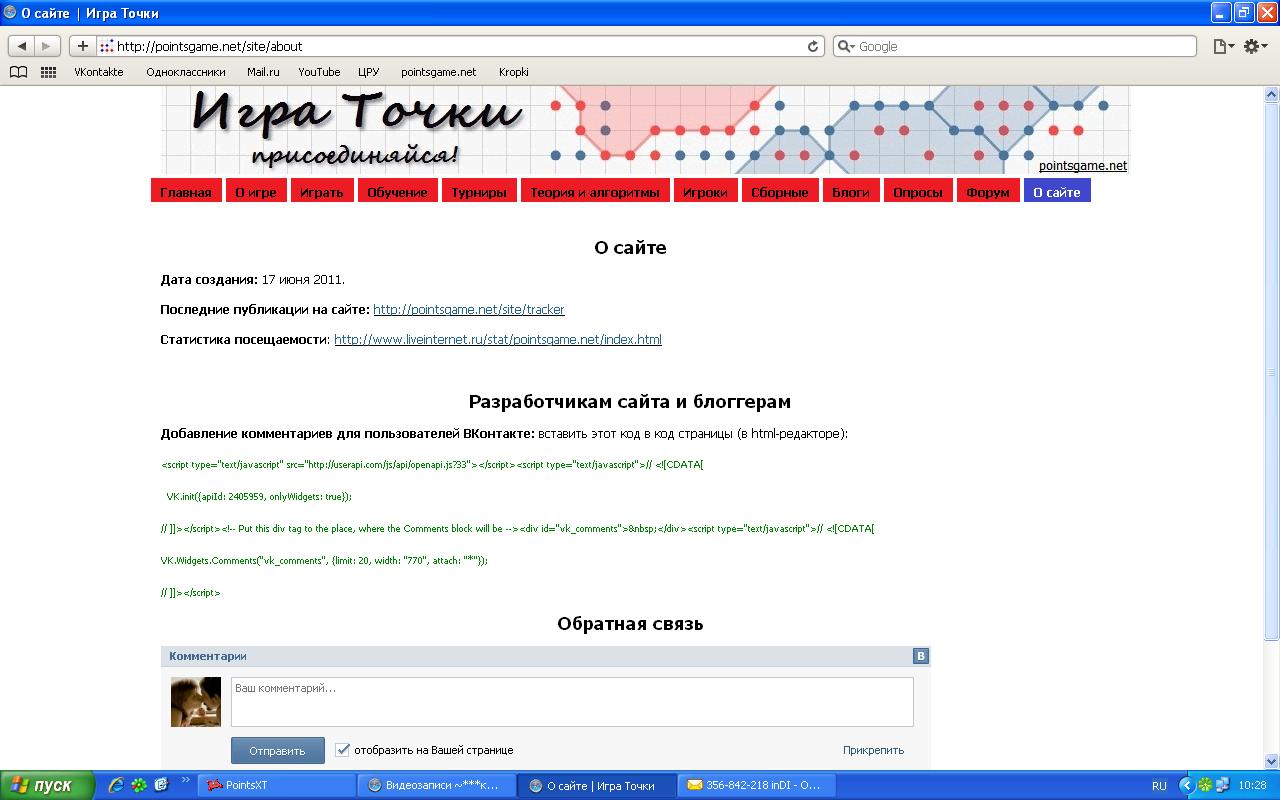The width and height of the screenshot is (1280, 800).
Task: Open the ЦРУ bookmark
Action: [369, 72]
